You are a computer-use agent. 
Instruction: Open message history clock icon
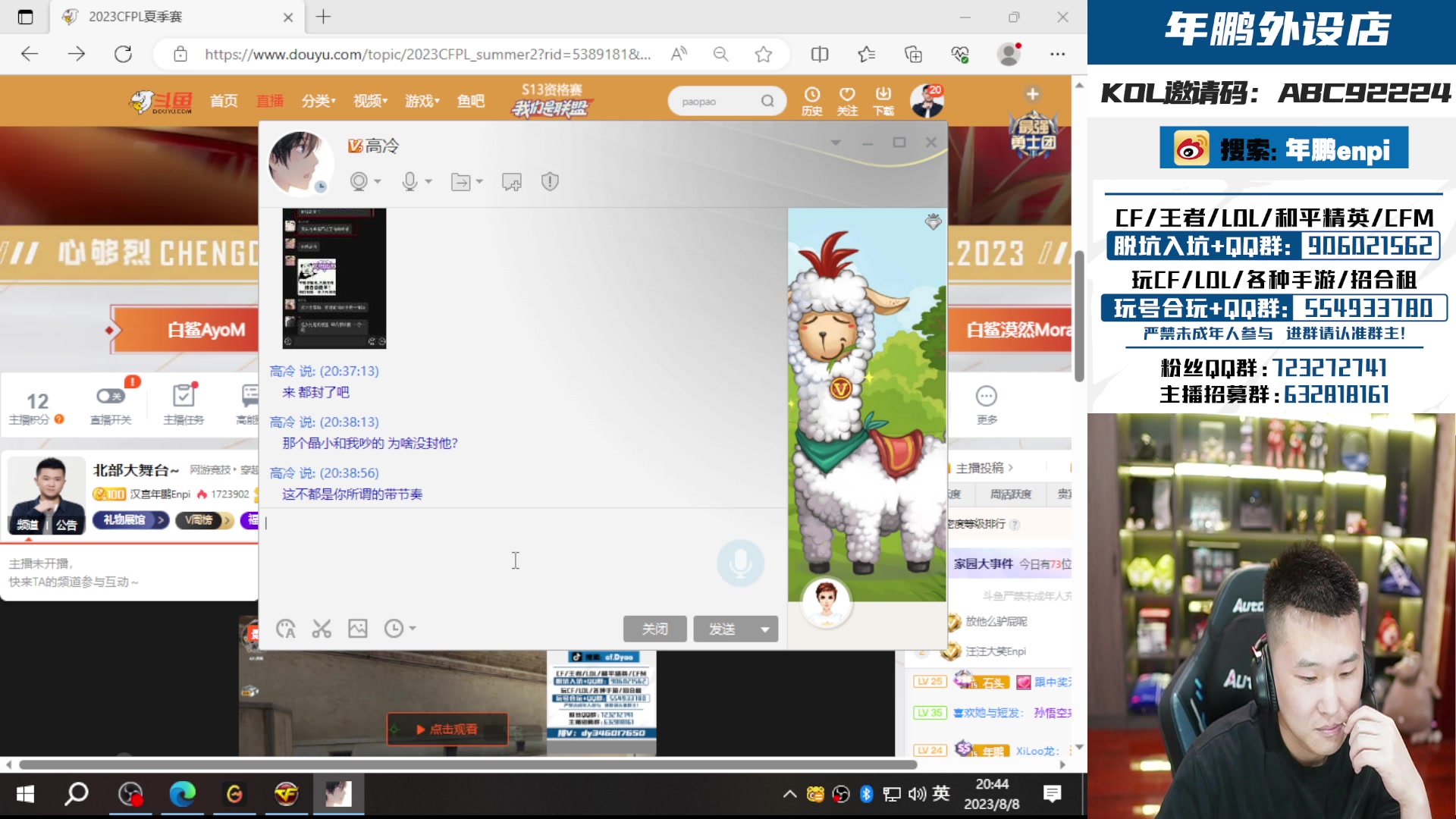[x=394, y=629]
